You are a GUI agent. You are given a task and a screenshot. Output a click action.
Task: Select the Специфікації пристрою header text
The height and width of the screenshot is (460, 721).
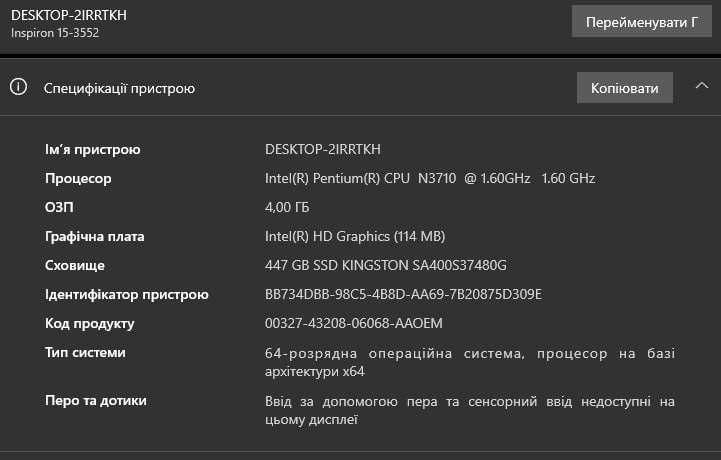pyautogui.click(x=119, y=88)
